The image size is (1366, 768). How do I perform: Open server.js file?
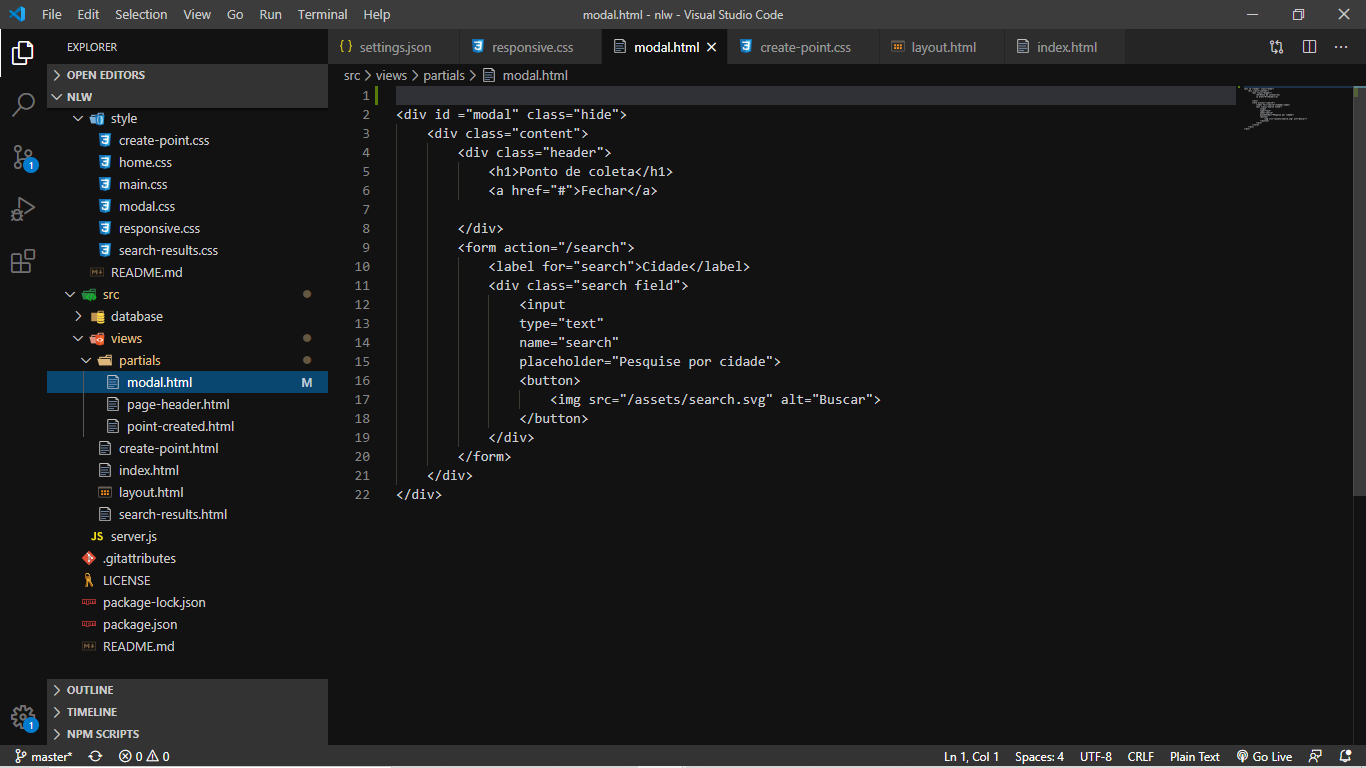(x=187, y=536)
